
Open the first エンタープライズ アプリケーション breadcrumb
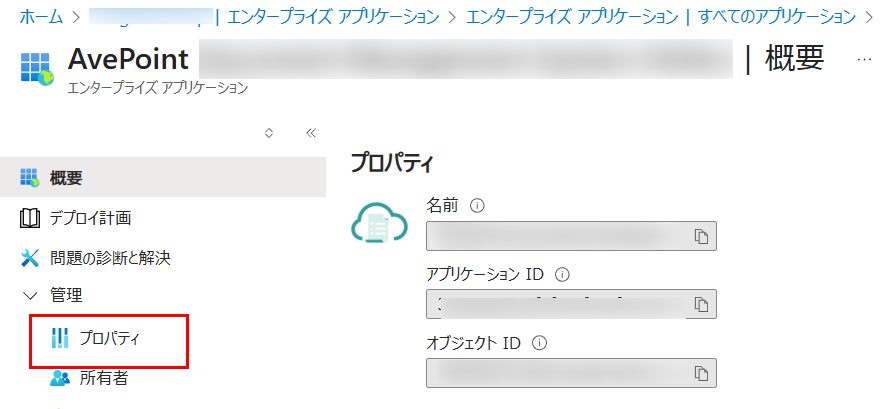point(333,17)
